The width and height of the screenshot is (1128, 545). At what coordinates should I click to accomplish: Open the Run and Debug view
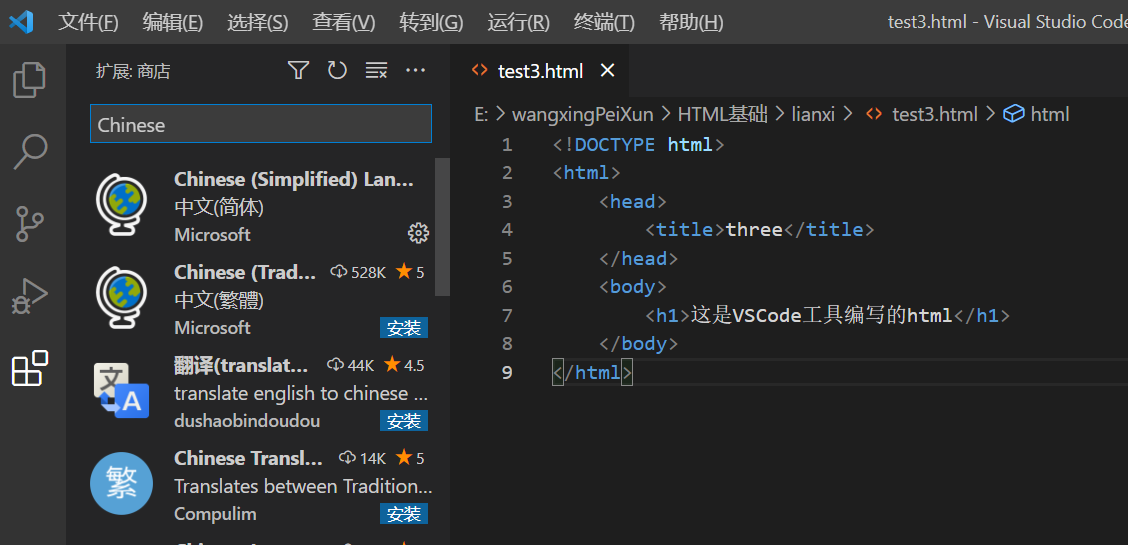(29, 296)
